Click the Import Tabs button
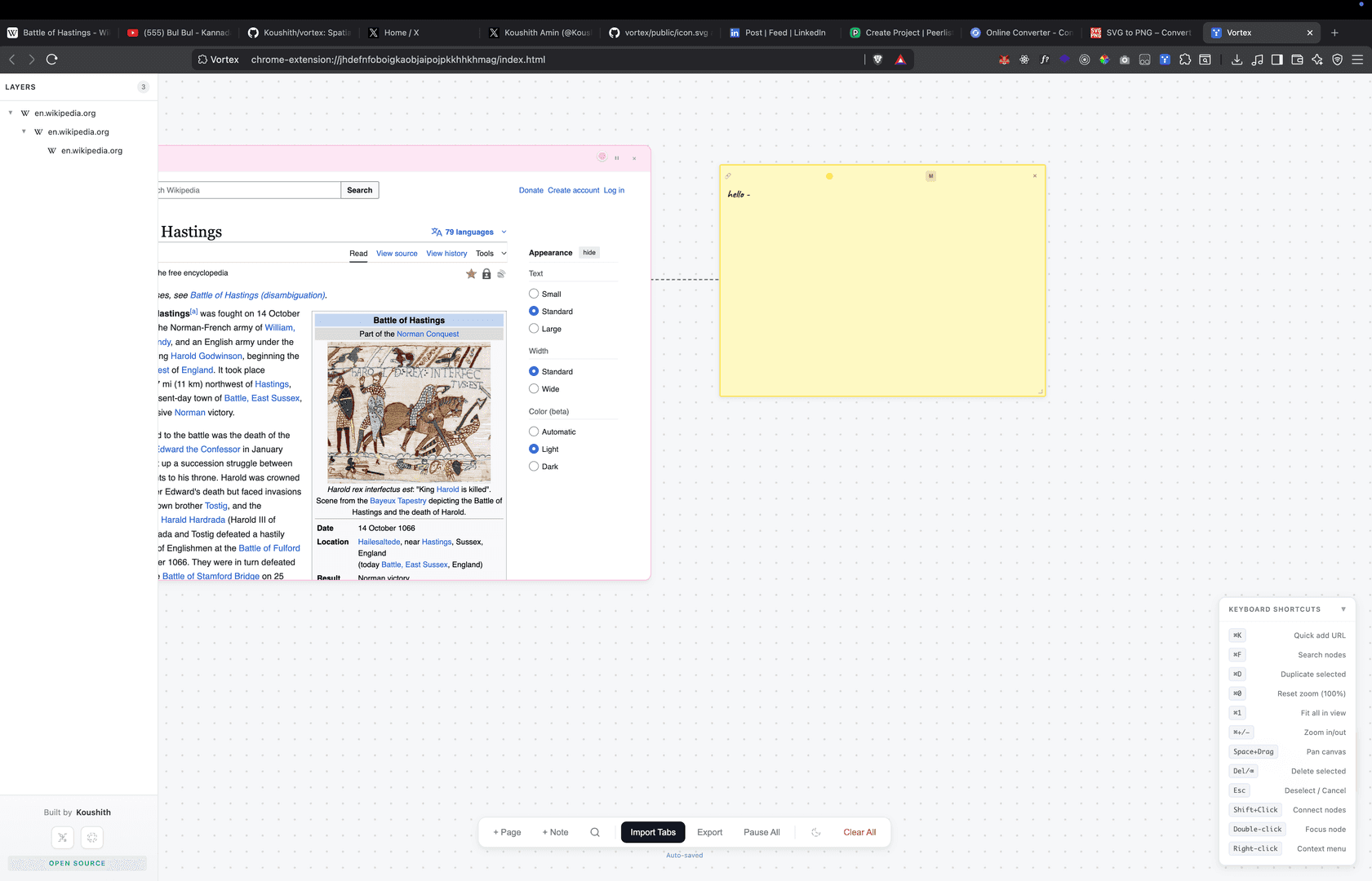The width and height of the screenshot is (1372, 881). 652,832
